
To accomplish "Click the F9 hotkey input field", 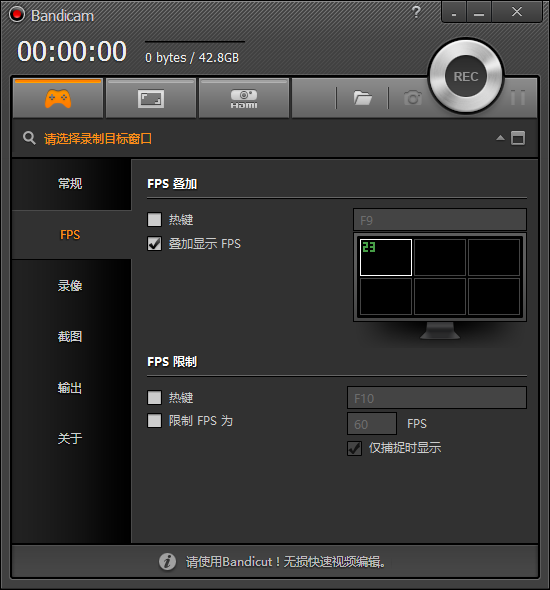I will click(x=440, y=220).
